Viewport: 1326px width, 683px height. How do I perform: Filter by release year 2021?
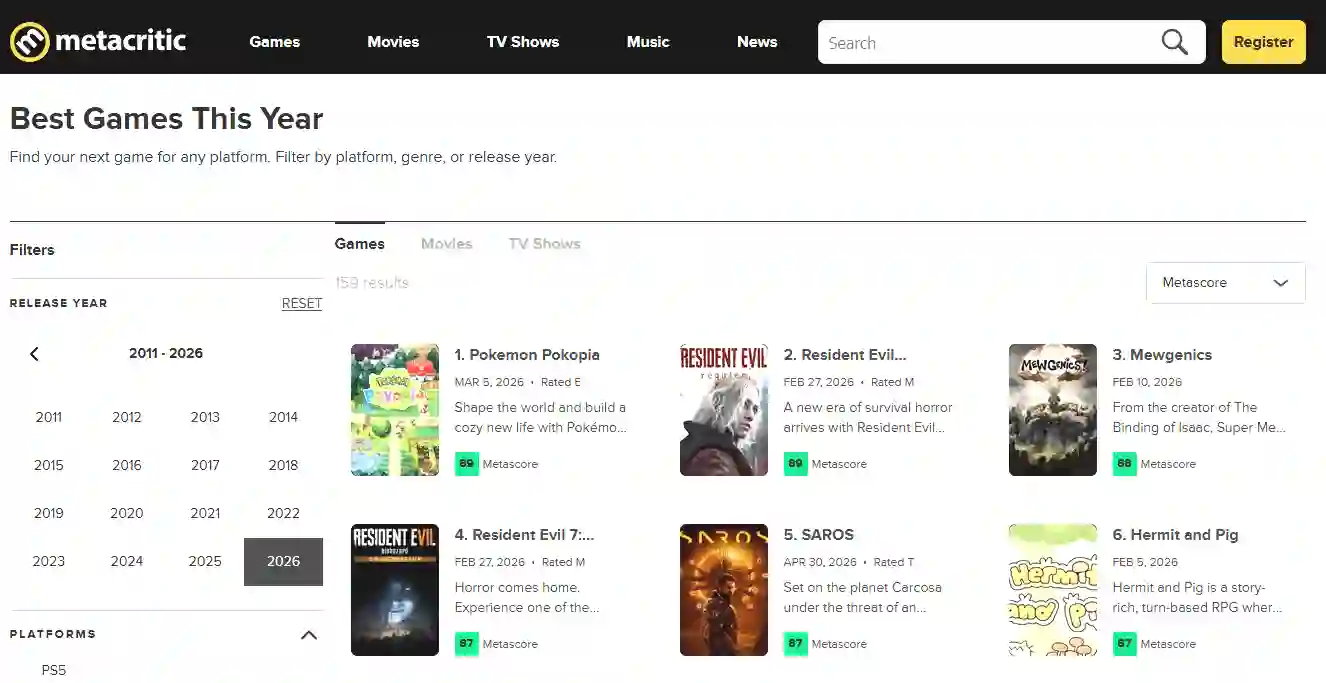tap(205, 513)
